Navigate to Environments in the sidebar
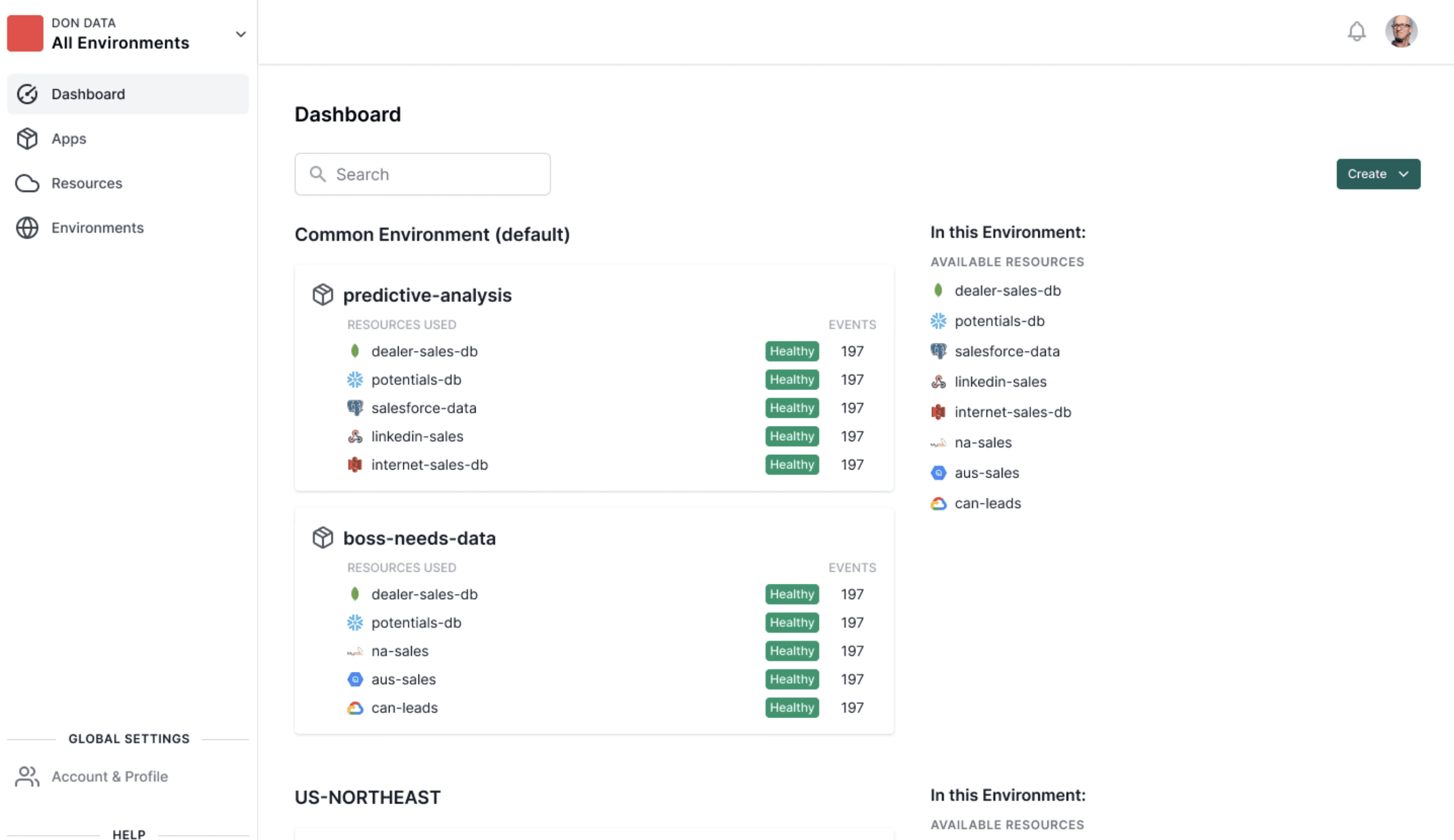 pos(97,227)
